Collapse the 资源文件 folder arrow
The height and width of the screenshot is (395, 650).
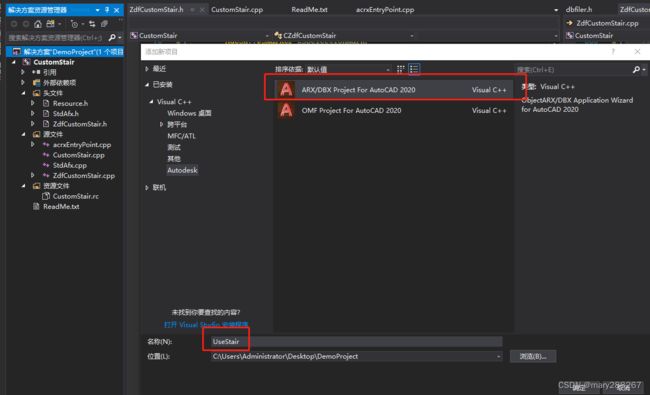coord(23,186)
